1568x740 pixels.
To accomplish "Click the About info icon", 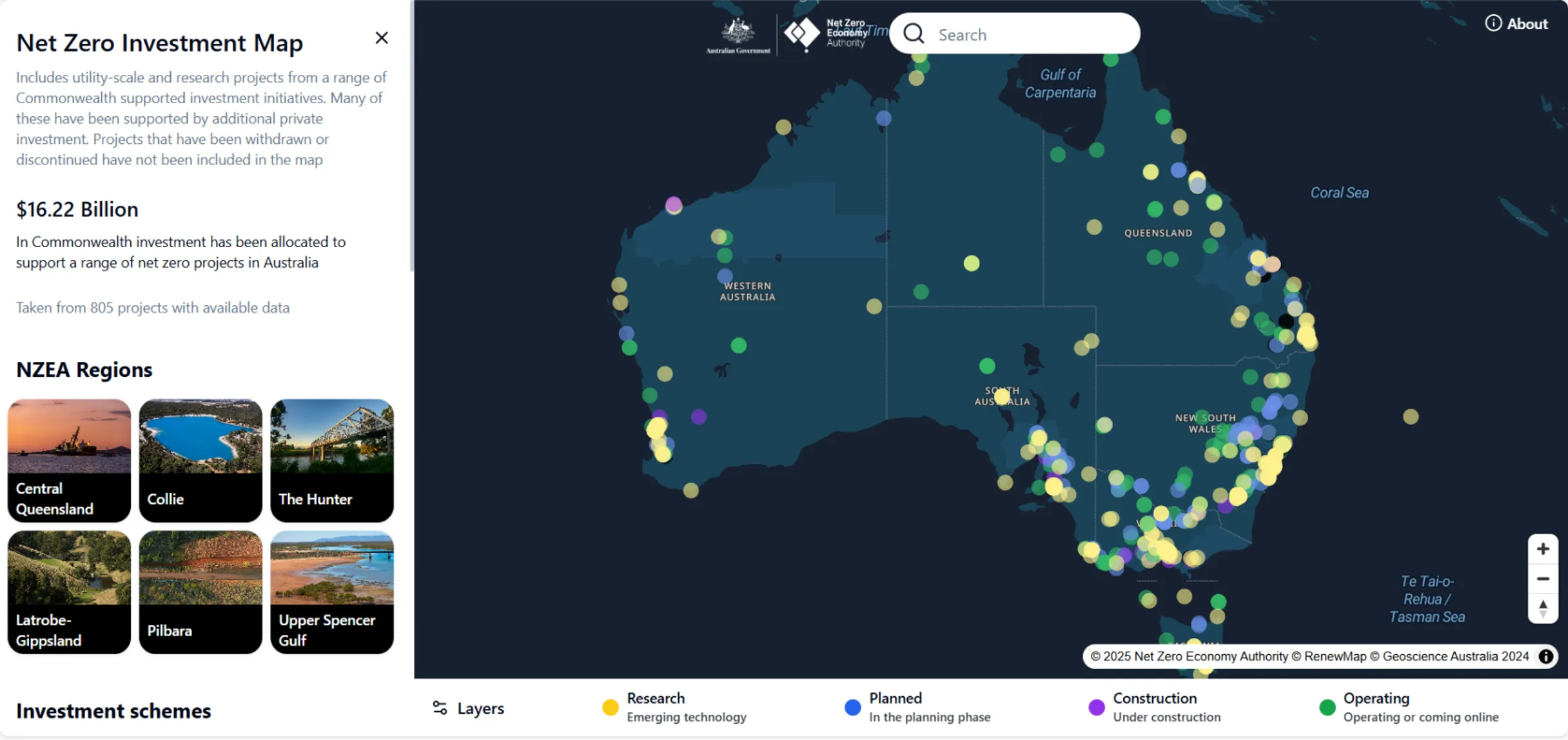I will coord(1494,23).
